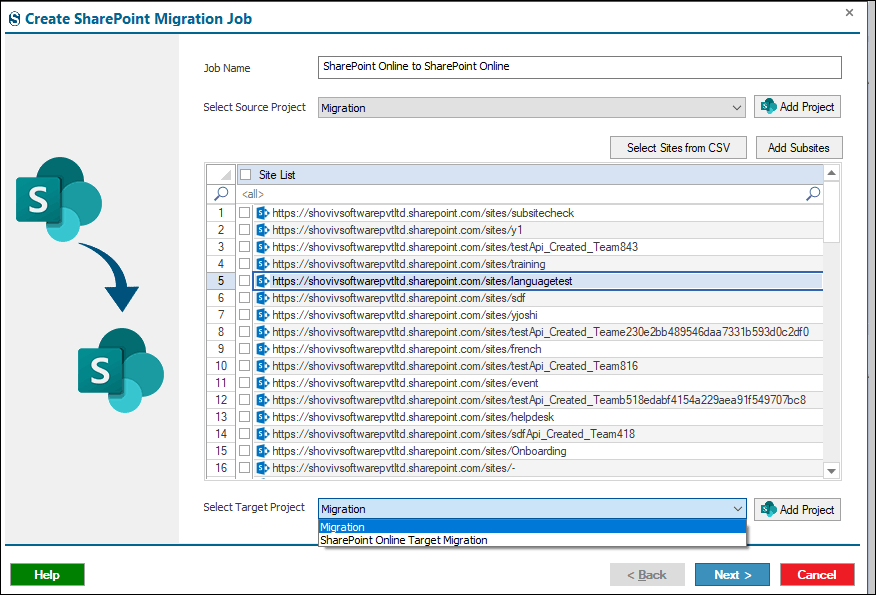The height and width of the screenshot is (595, 876).
Task: Close the Create SharePoint Migration Job dialog
Action: click(x=849, y=12)
